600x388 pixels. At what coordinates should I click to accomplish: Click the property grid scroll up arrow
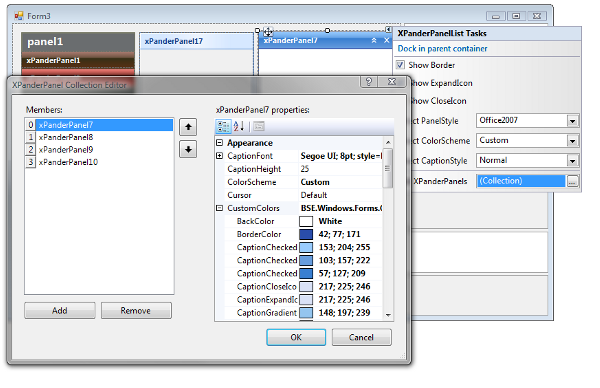388,142
